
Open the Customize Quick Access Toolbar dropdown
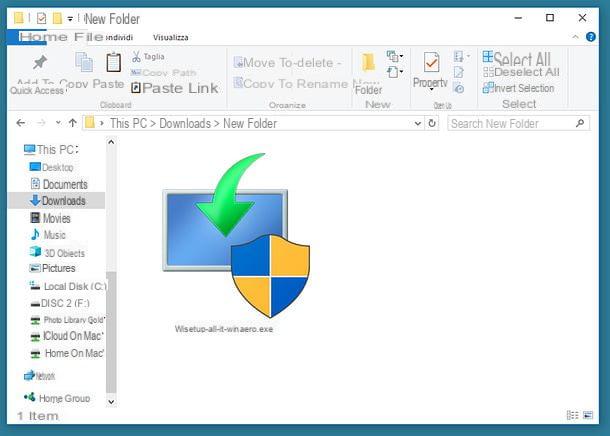pyautogui.click(x=70, y=18)
